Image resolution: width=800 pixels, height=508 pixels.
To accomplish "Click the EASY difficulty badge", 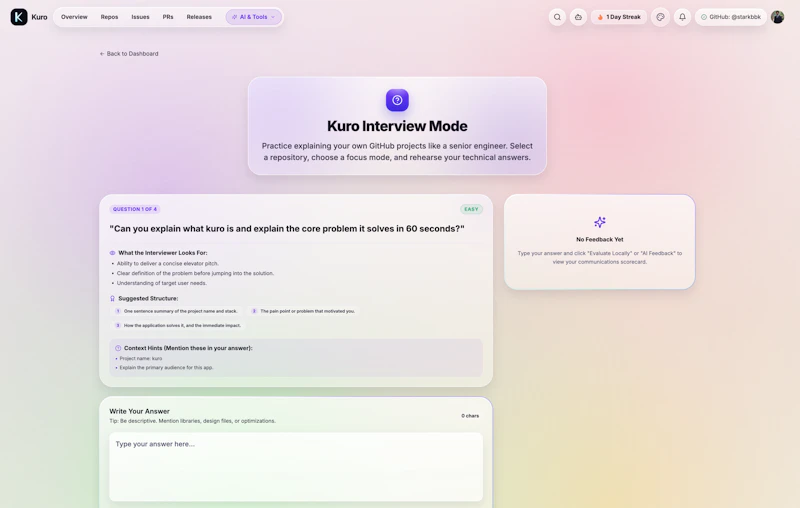I will tap(471, 209).
